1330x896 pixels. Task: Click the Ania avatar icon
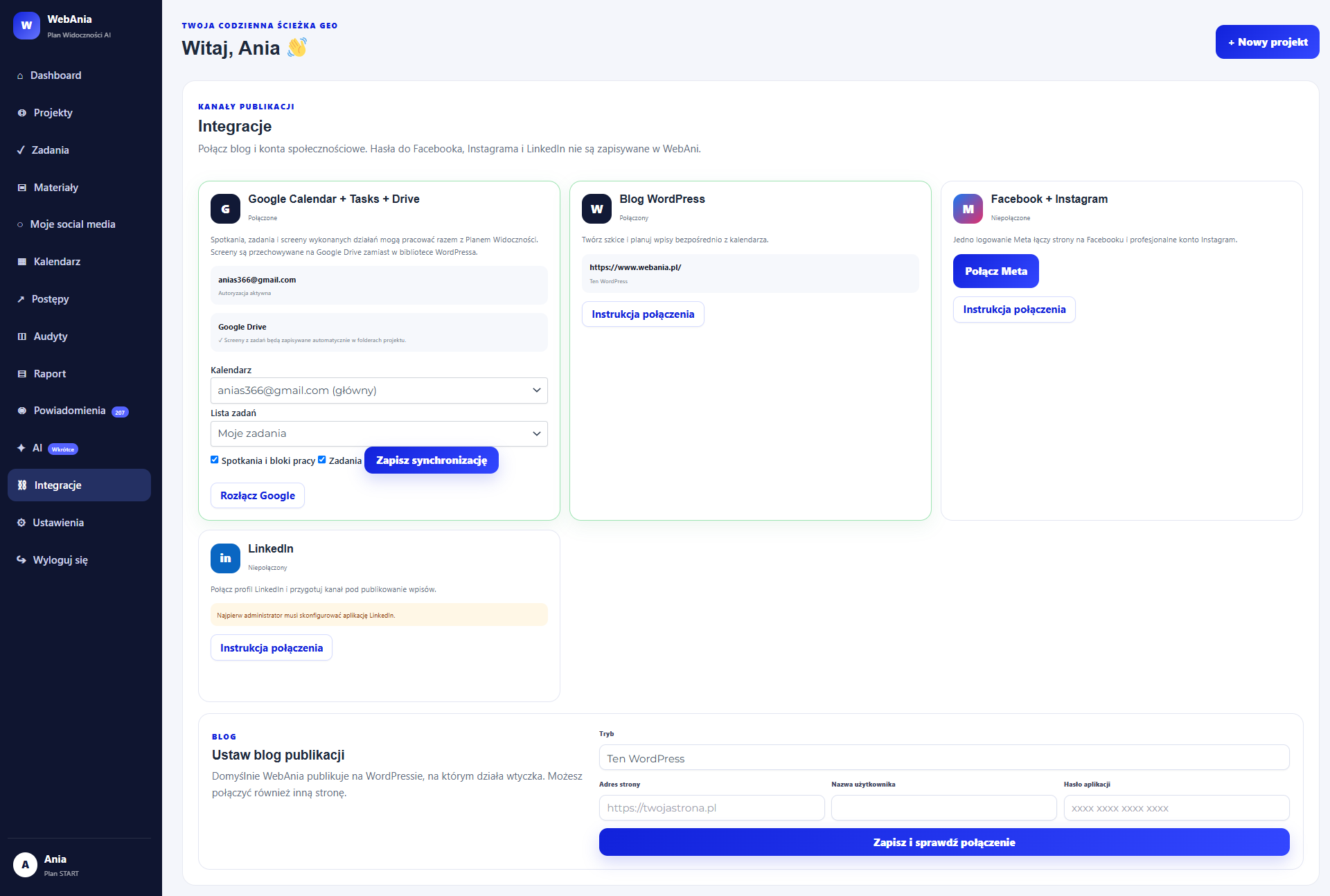click(x=25, y=865)
